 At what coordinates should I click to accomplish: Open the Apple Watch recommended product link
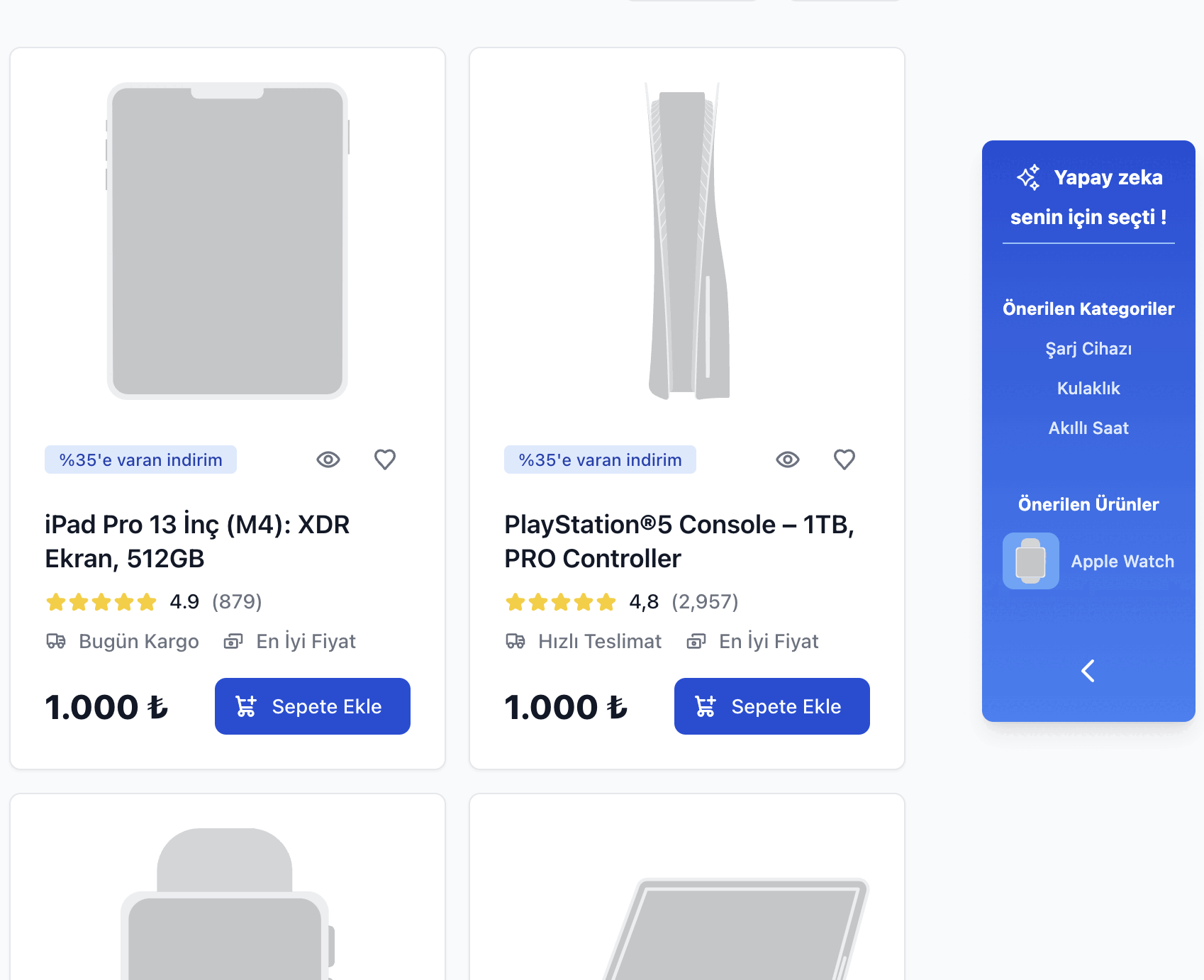click(1122, 561)
